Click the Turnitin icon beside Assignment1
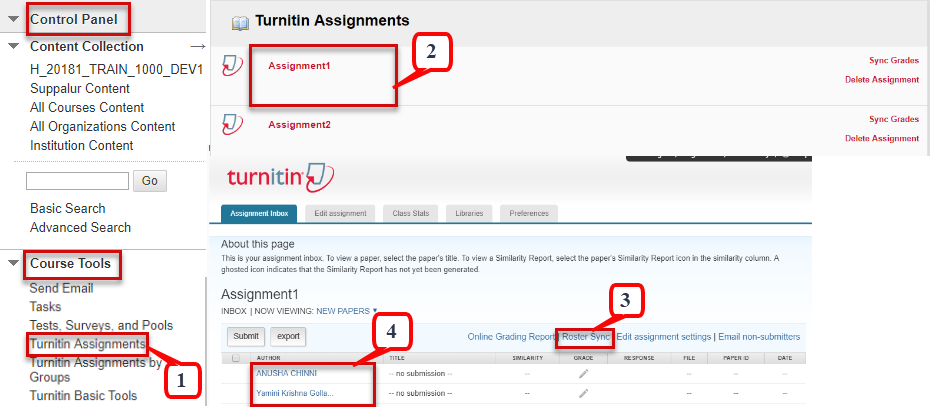Screen dimensions: 930x407 click(231, 67)
